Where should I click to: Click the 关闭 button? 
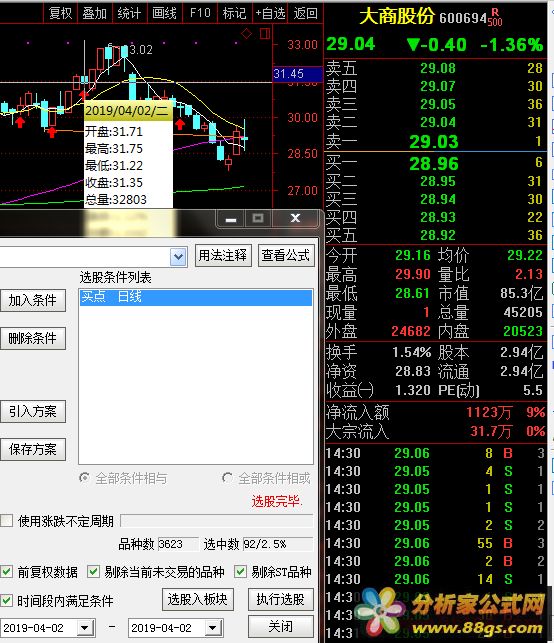[280, 627]
